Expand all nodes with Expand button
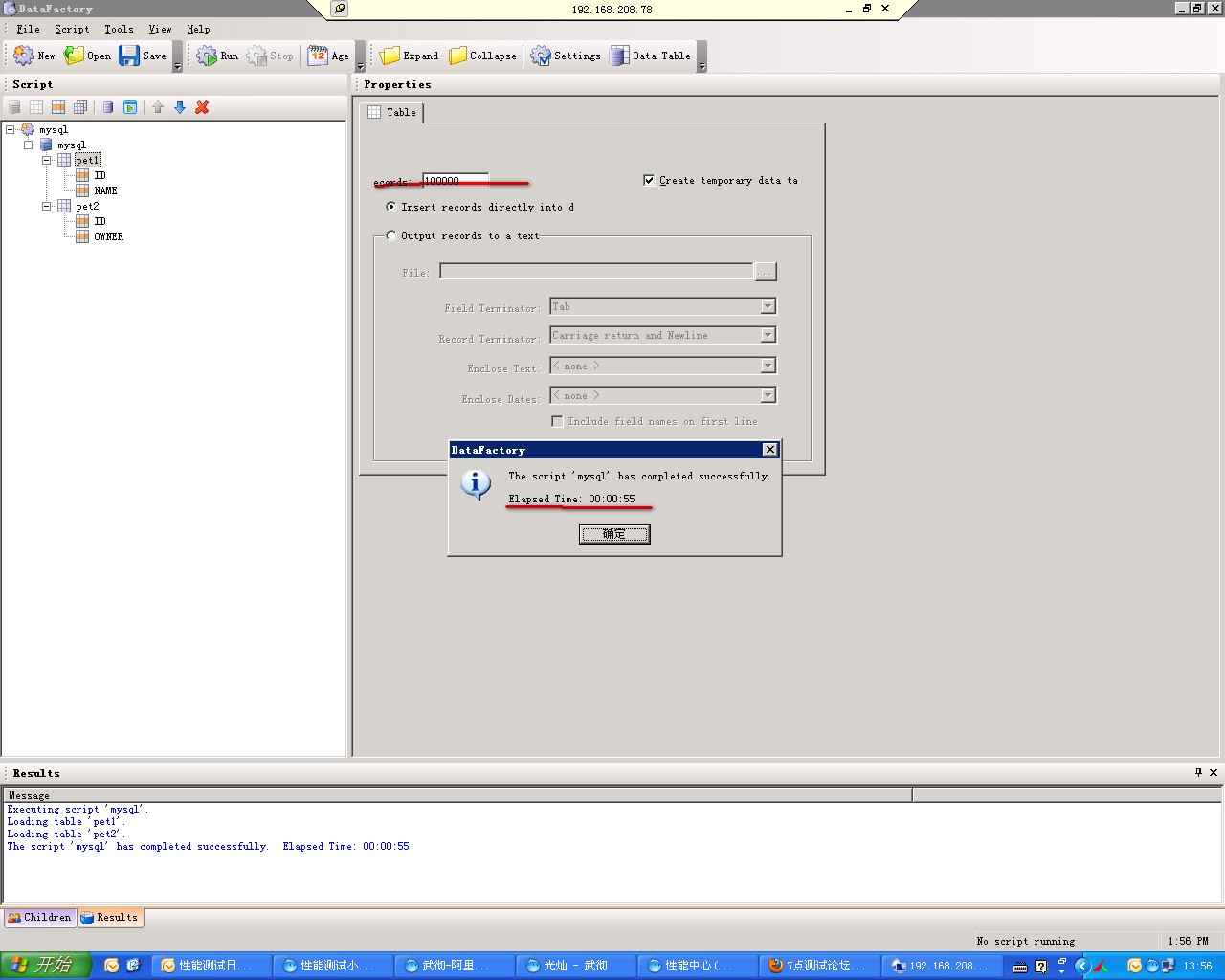 pyautogui.click(x=409, y=56)
